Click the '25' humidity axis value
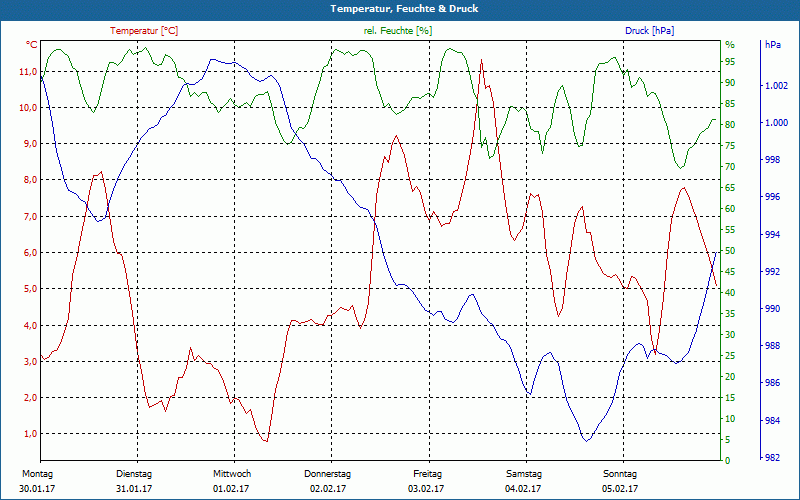This screenshot has width=800, height=500. point(730,356)
